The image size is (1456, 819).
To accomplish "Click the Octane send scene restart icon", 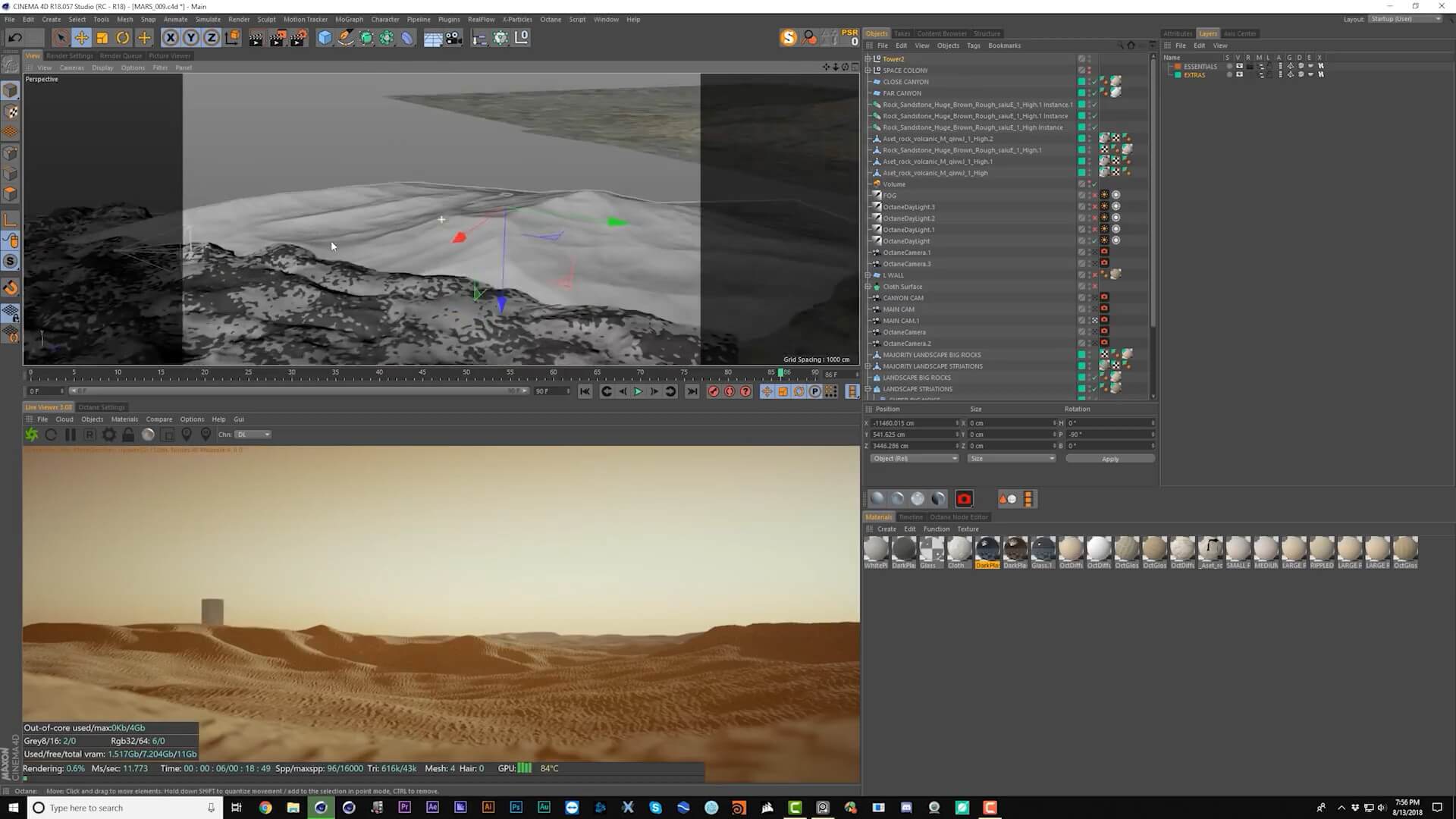I will point(31,435).
